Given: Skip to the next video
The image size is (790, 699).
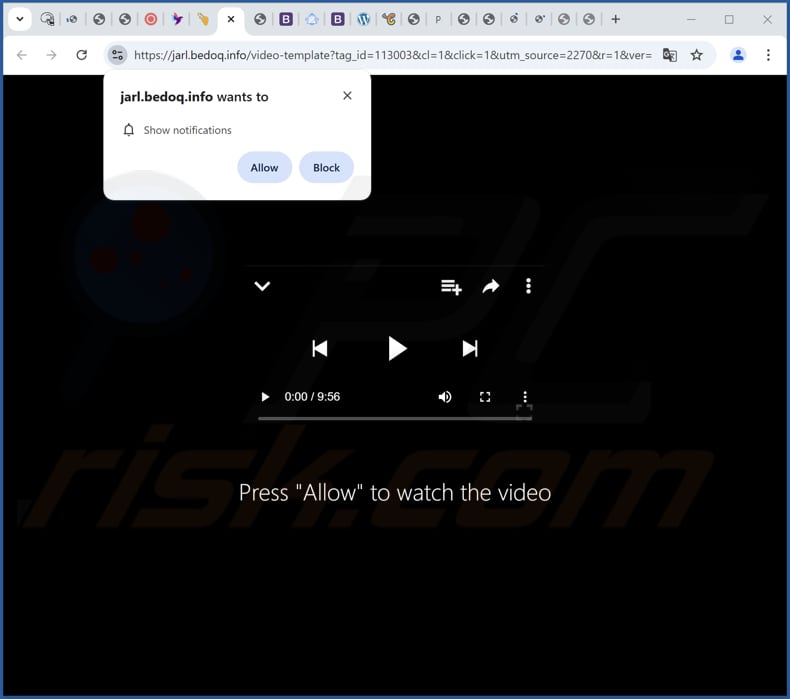Looking at the screenshot, I should pyautogui.click(x=470, y=348).
